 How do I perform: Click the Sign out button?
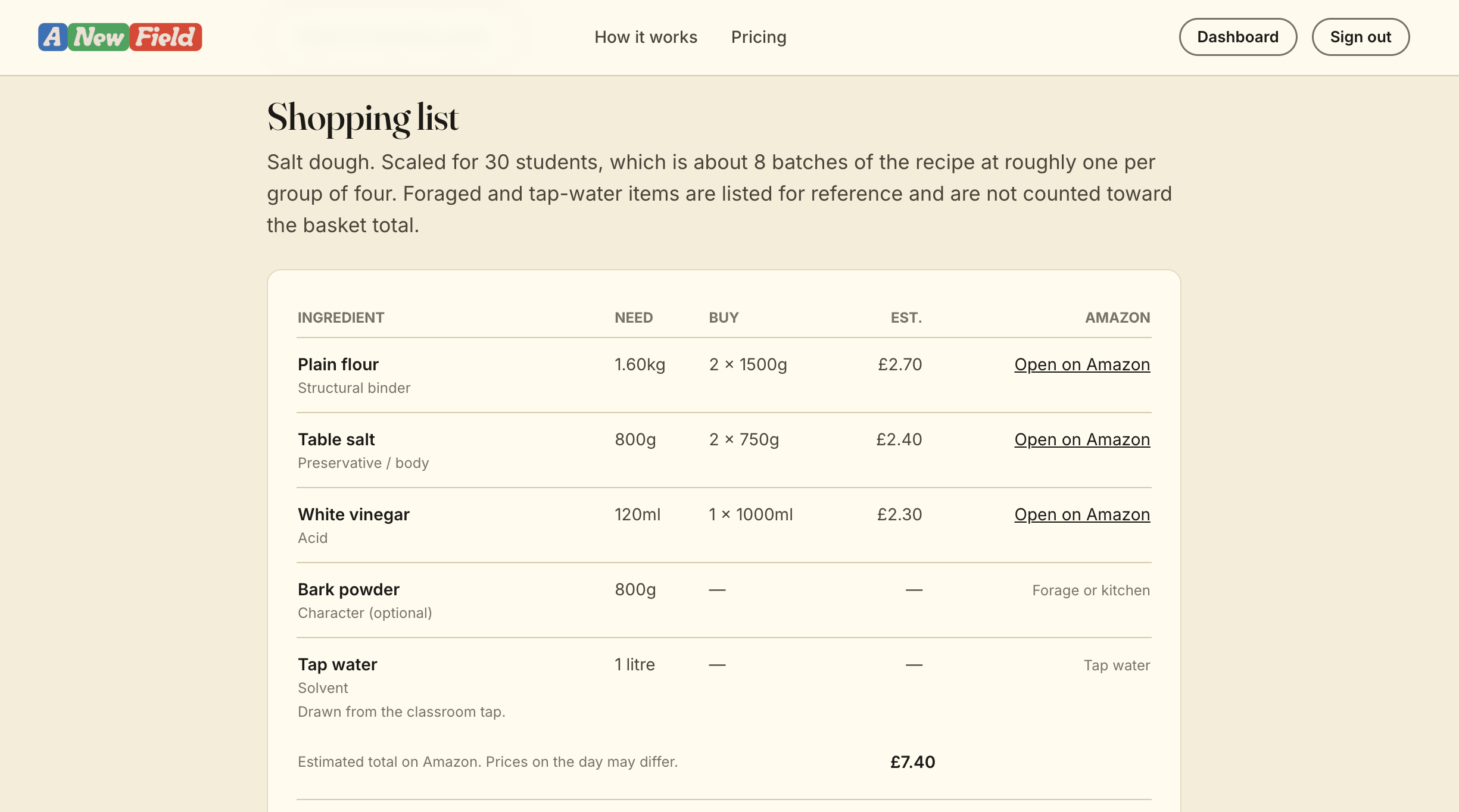[1360, 37]
